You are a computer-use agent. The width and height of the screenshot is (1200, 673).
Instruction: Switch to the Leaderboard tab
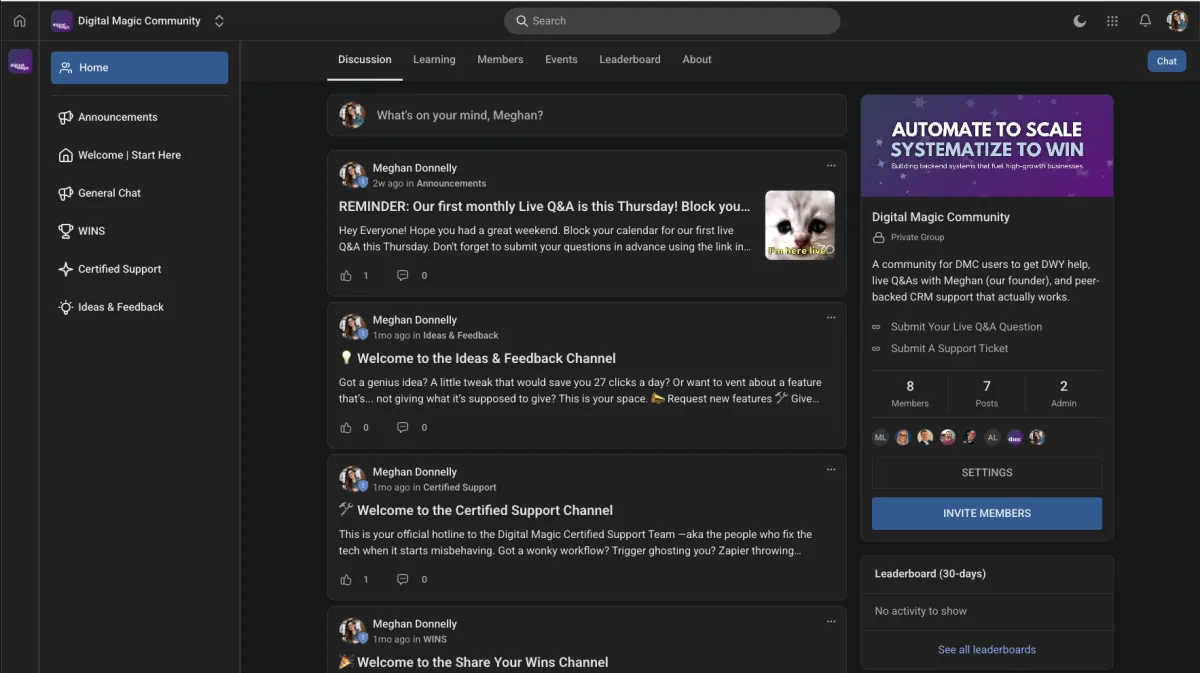[x=630, y=60]
